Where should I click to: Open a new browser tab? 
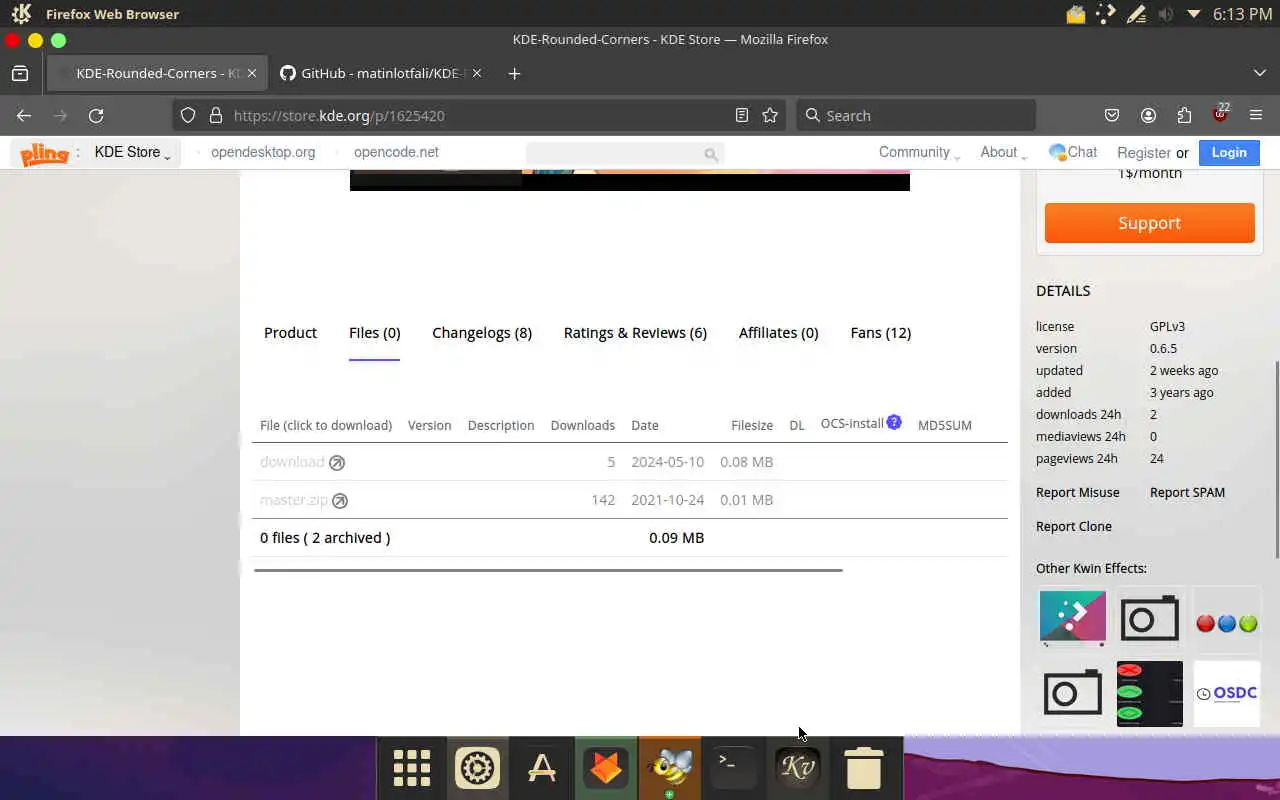514,73
